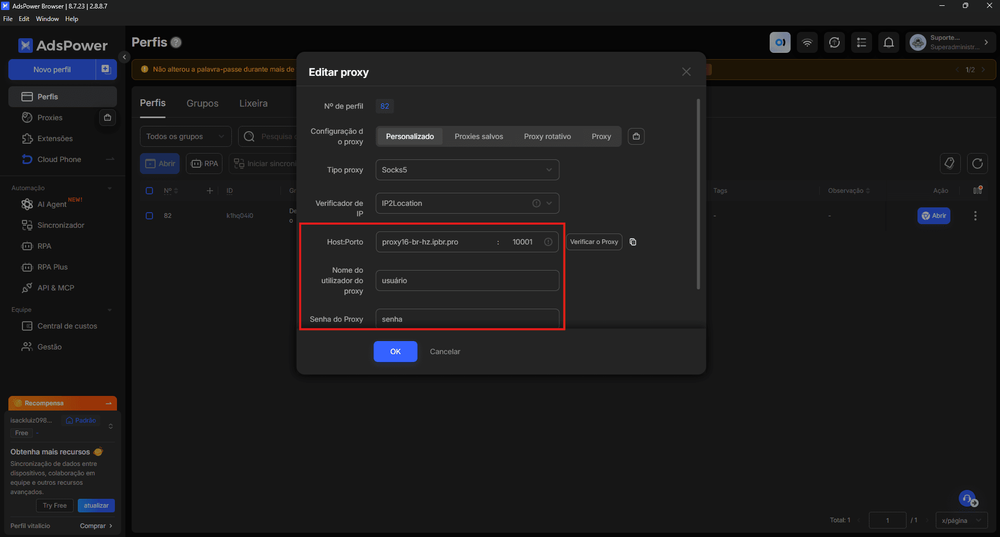Screen dimensions: 1000x537
Task: Click the tag icon above profile table
Action: pyautogui.click(x=950, y=164)
